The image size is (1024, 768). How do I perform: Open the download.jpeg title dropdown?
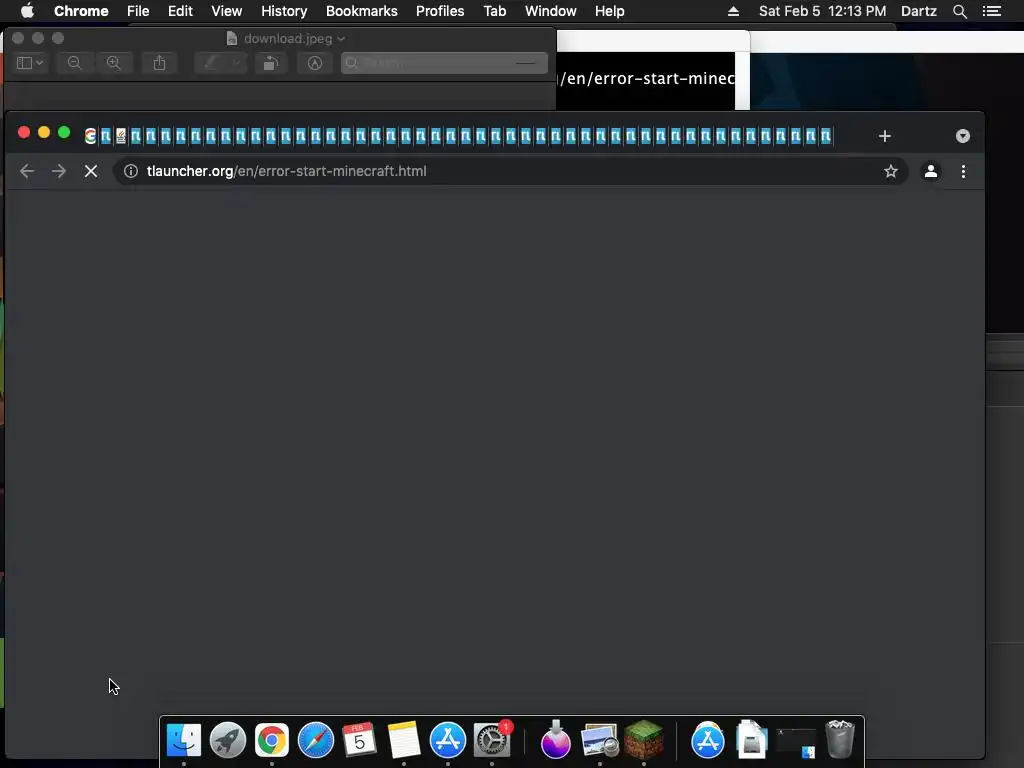point(340,39)
